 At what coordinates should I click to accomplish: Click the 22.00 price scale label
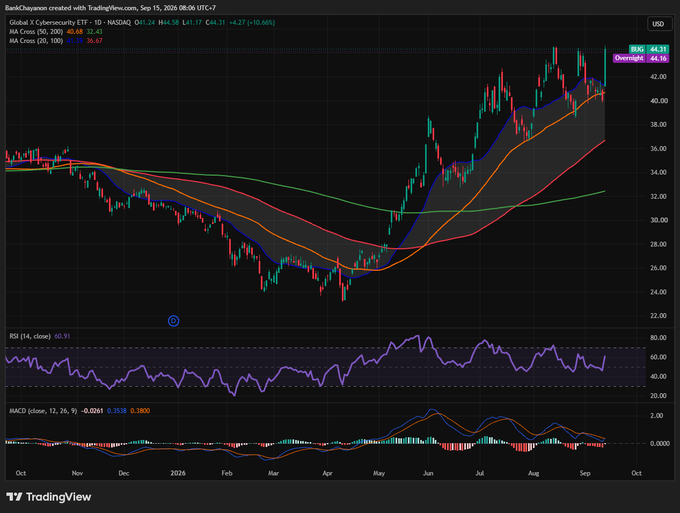coord(658,316)
